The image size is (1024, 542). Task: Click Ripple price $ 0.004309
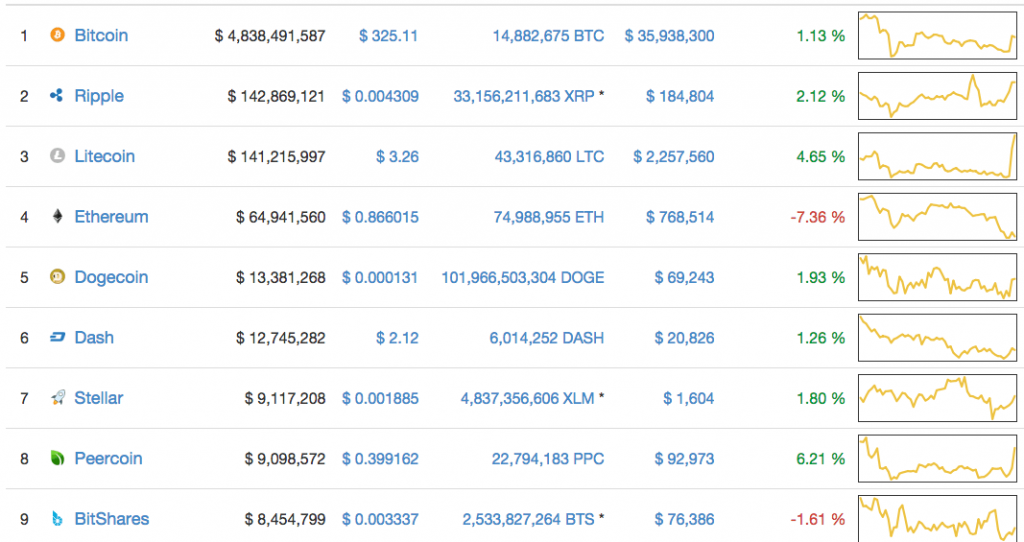tap(380, 96)
